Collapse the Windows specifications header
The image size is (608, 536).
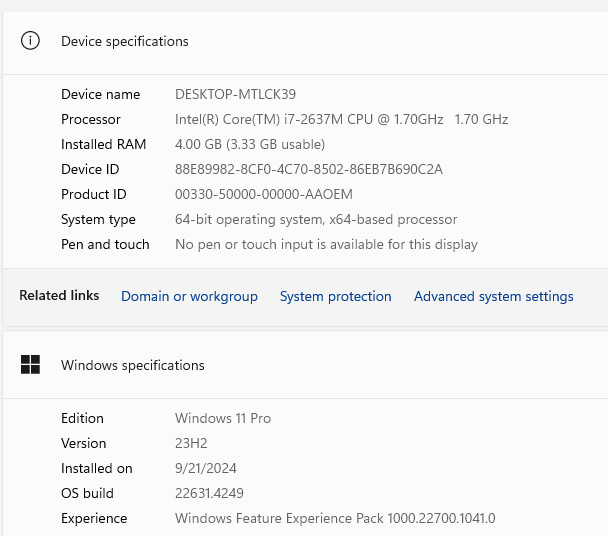[x=305, y=365]
